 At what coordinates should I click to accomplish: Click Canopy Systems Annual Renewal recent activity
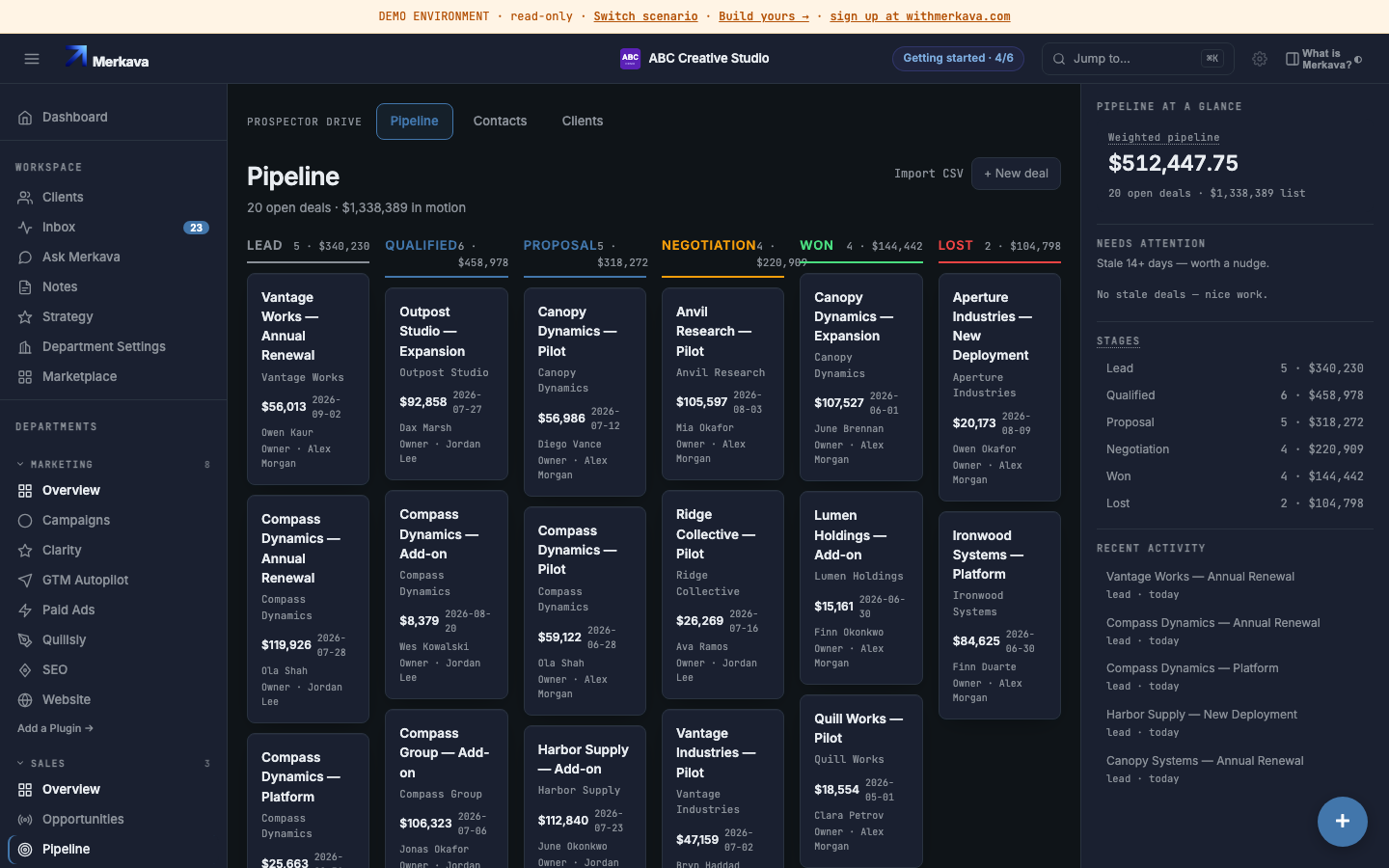[x=1235, y=770]
